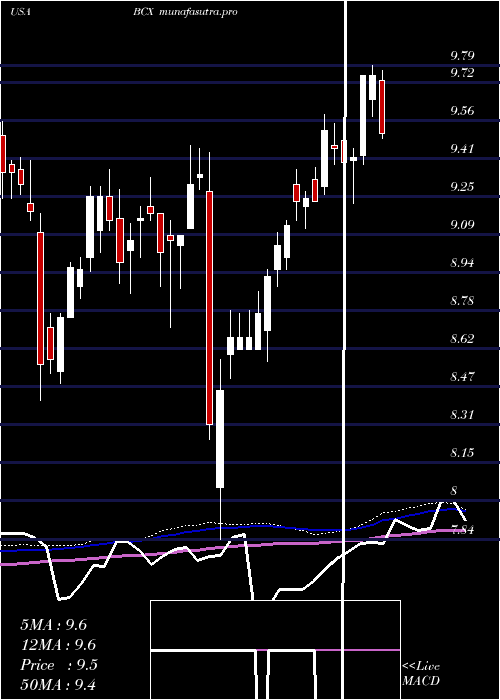Click the 12MA : 9.6 reading

pyautogui.click(x=58, y=645)
